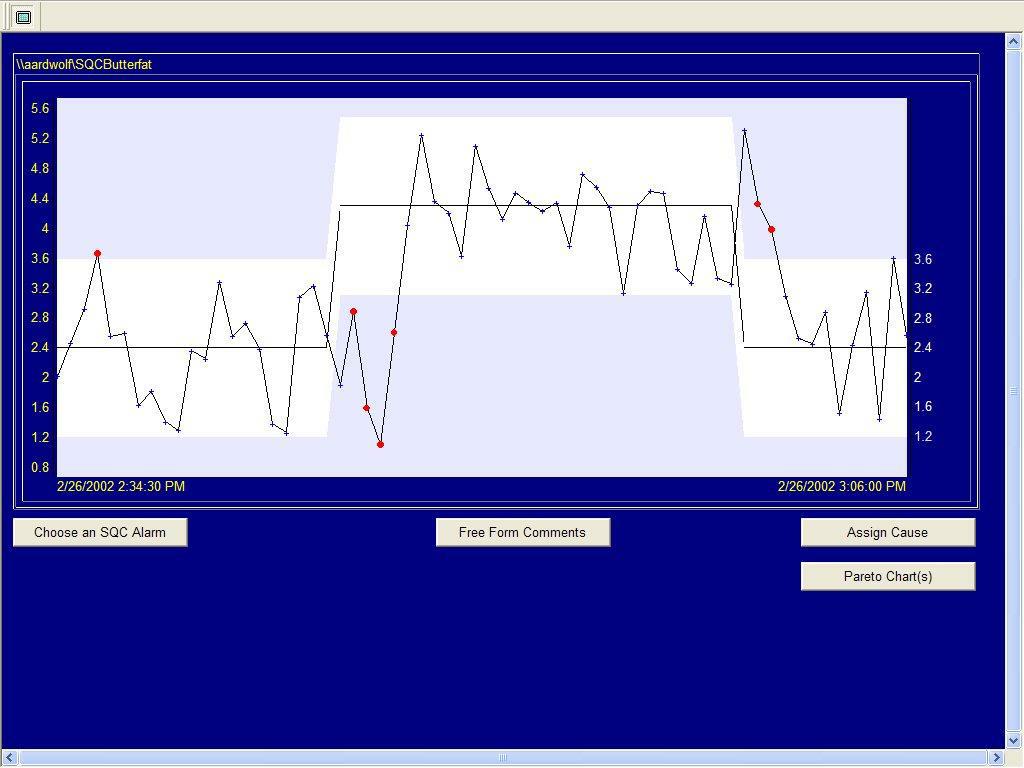The image size is (1024, 768).
Task: Select red alarm point near 3.6 on left
Action: pos(97,253)
